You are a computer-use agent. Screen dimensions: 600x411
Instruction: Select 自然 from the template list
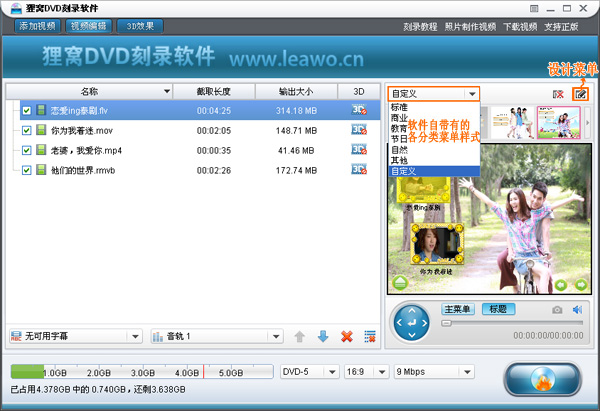click(x=434, y=150)
